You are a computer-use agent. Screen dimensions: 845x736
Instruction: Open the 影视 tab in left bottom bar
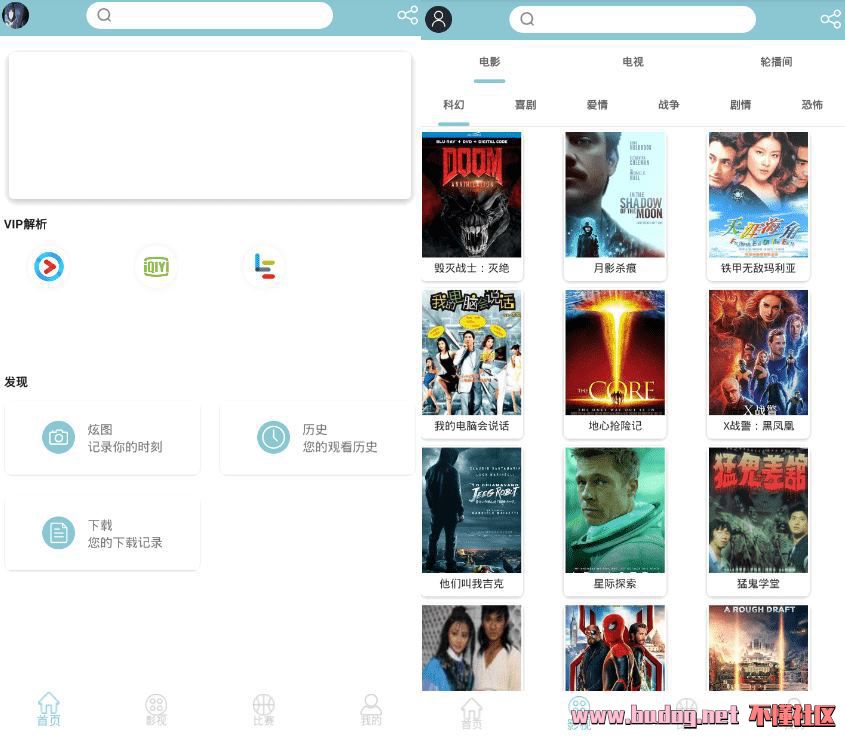point(156,708)
